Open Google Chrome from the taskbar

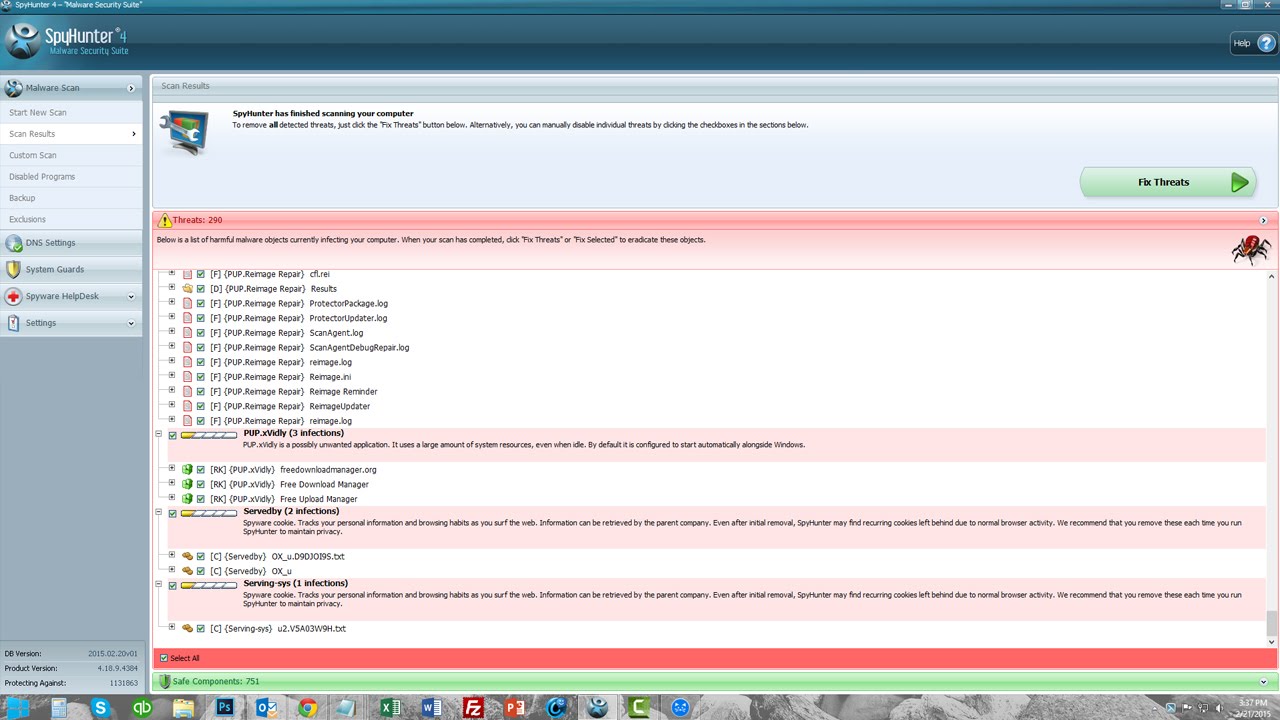pos(307,708)
